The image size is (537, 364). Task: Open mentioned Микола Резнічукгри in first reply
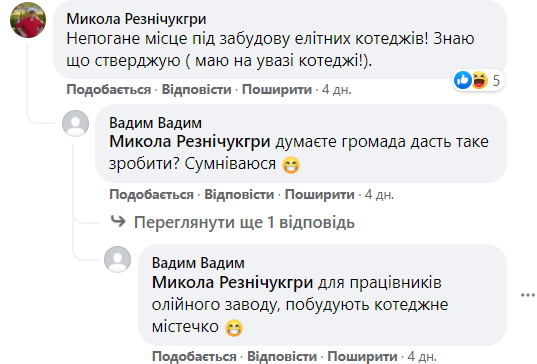(190, 141)
